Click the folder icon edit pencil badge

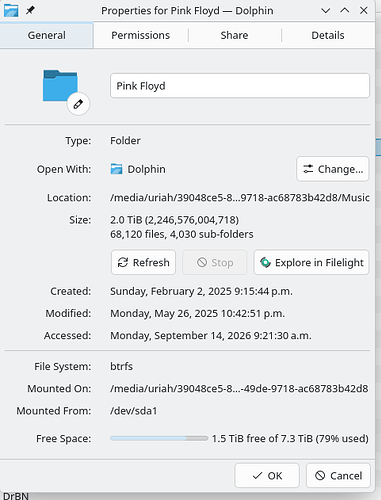78,104
